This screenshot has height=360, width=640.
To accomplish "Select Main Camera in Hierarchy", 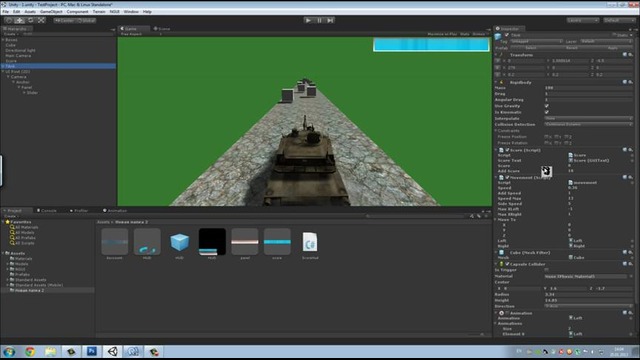I will point(18,56).
